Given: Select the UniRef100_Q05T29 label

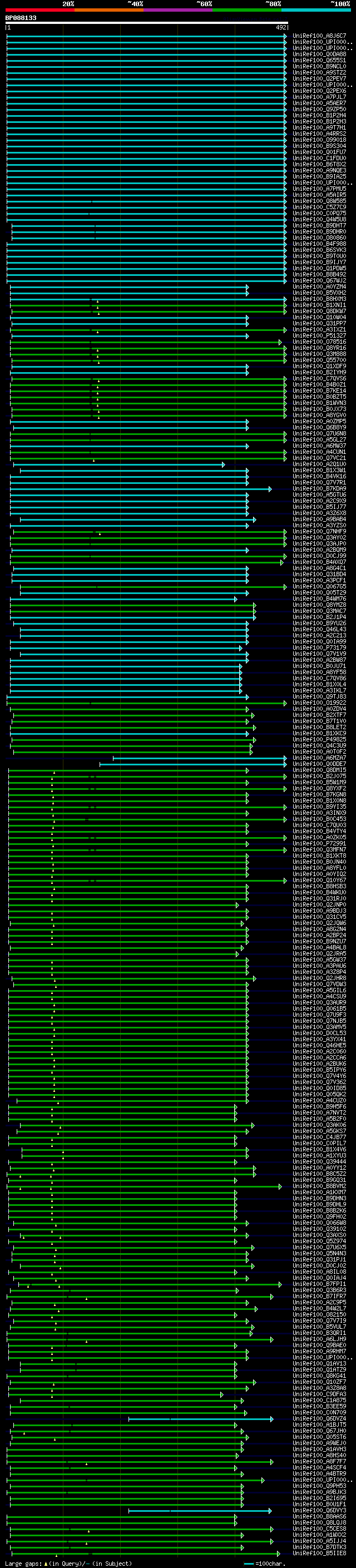Looking at the screenshot, I should (x=319, y=593).
